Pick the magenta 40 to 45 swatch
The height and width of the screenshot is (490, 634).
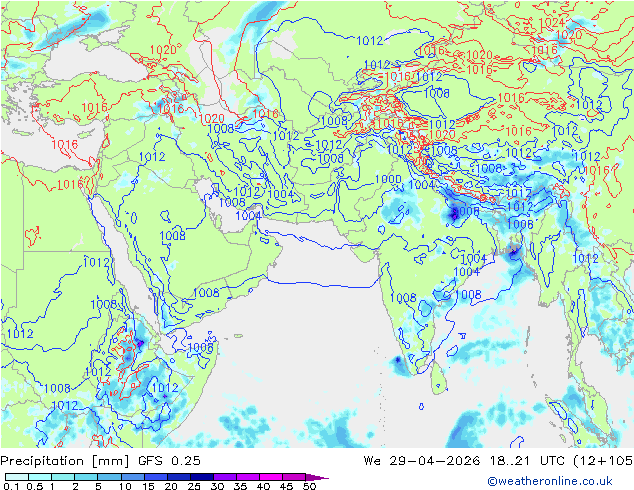pyautogui.click(x=271, y=477)
